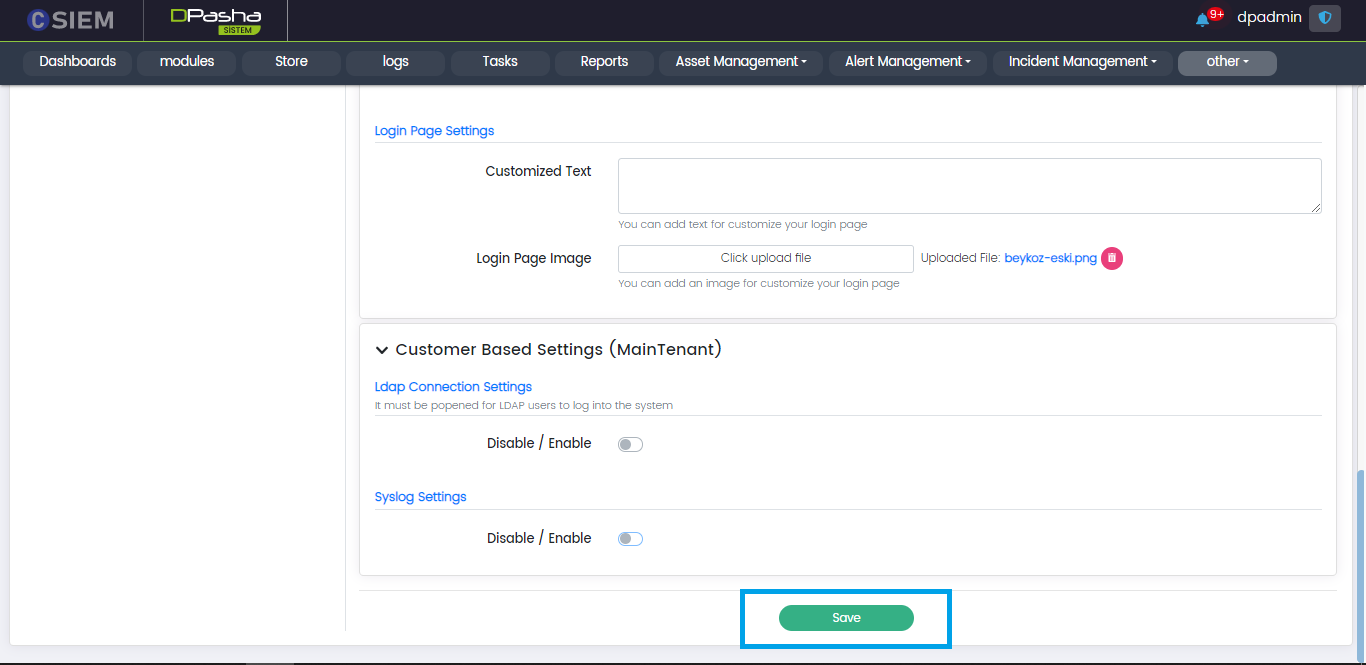Image resolution: width=1366 pixels, height=665 pixels.
Task: Click the shield icon next to dpadmin
Action: [1325, 18]
